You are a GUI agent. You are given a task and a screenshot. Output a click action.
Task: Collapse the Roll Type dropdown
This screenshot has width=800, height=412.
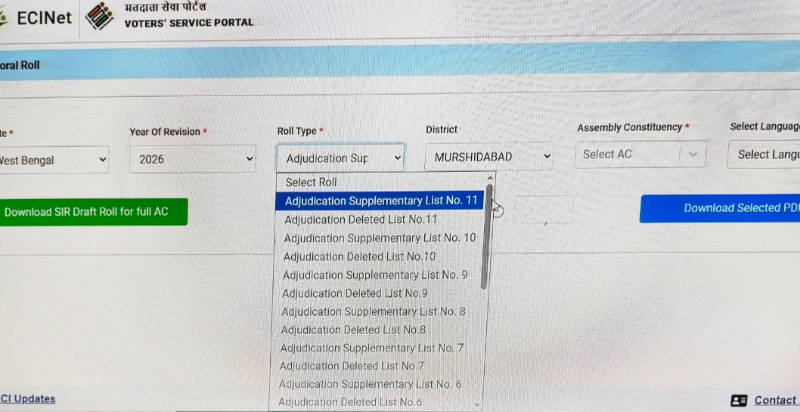click(x=340, y=158)
